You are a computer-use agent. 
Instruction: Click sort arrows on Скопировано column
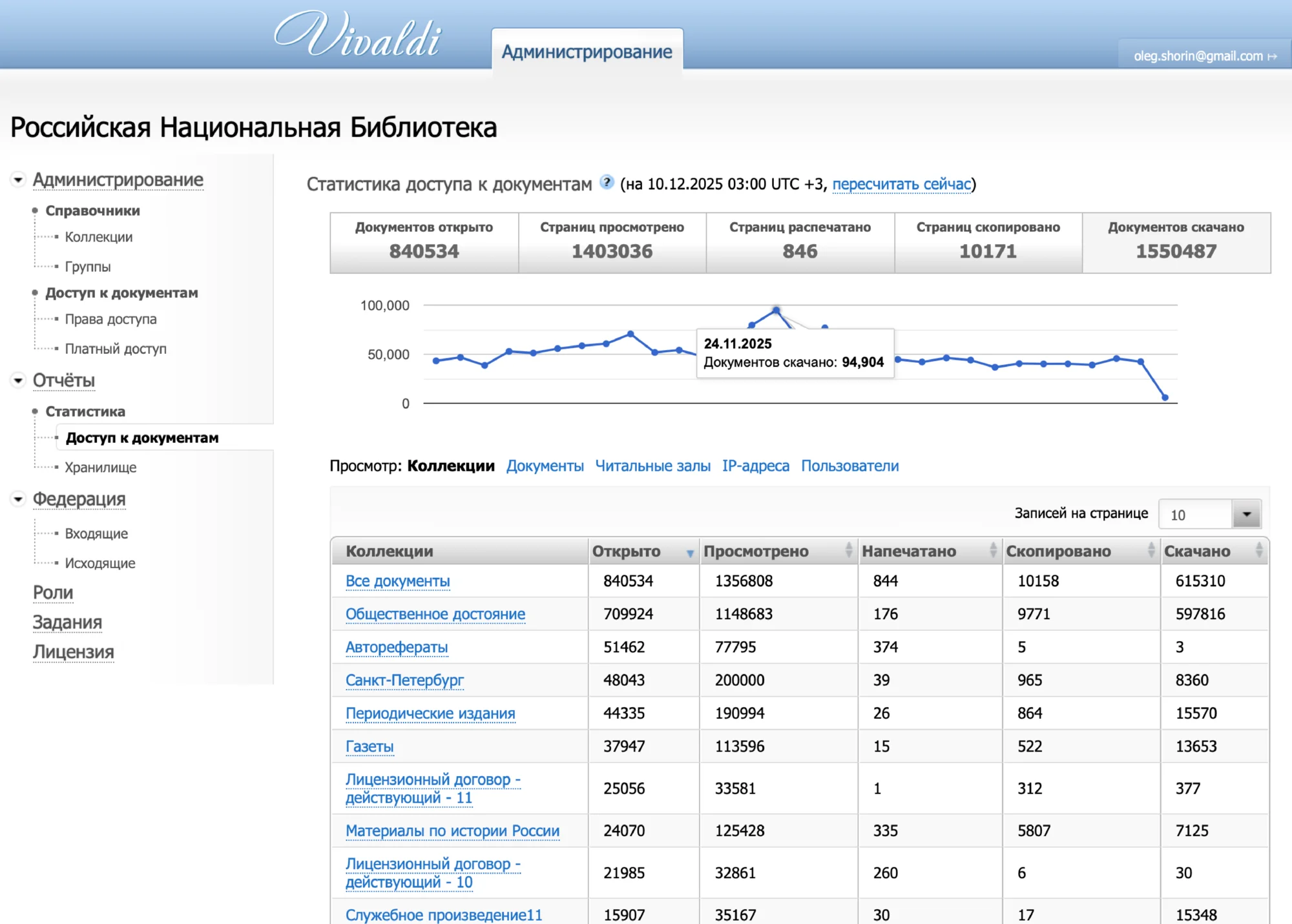[1151, 551]
